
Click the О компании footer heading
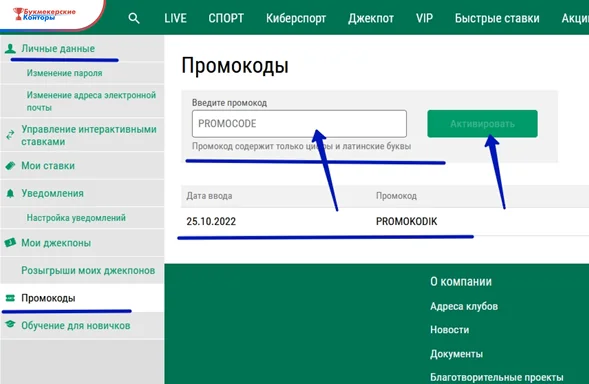point(461,281)
